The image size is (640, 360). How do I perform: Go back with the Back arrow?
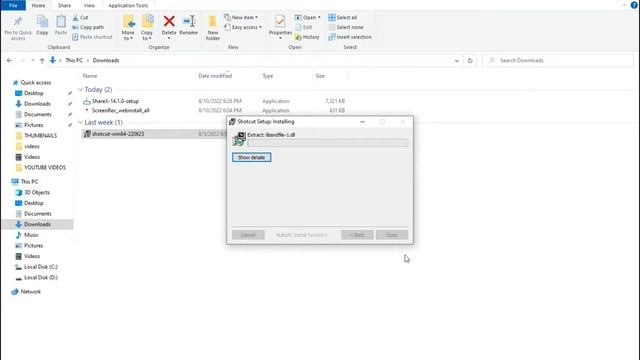(9, 60)
